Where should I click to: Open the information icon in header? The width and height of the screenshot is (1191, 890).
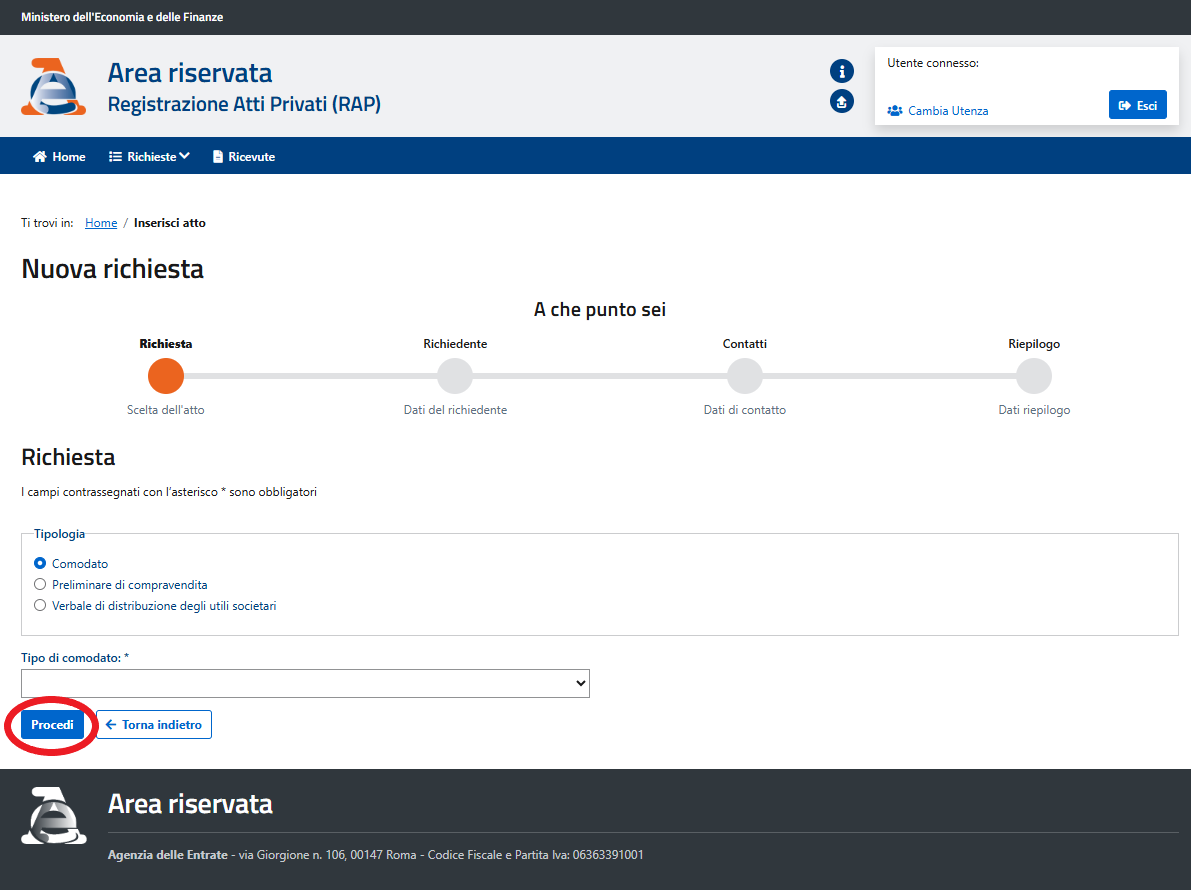pyautogui.click(x=842, y=71)
